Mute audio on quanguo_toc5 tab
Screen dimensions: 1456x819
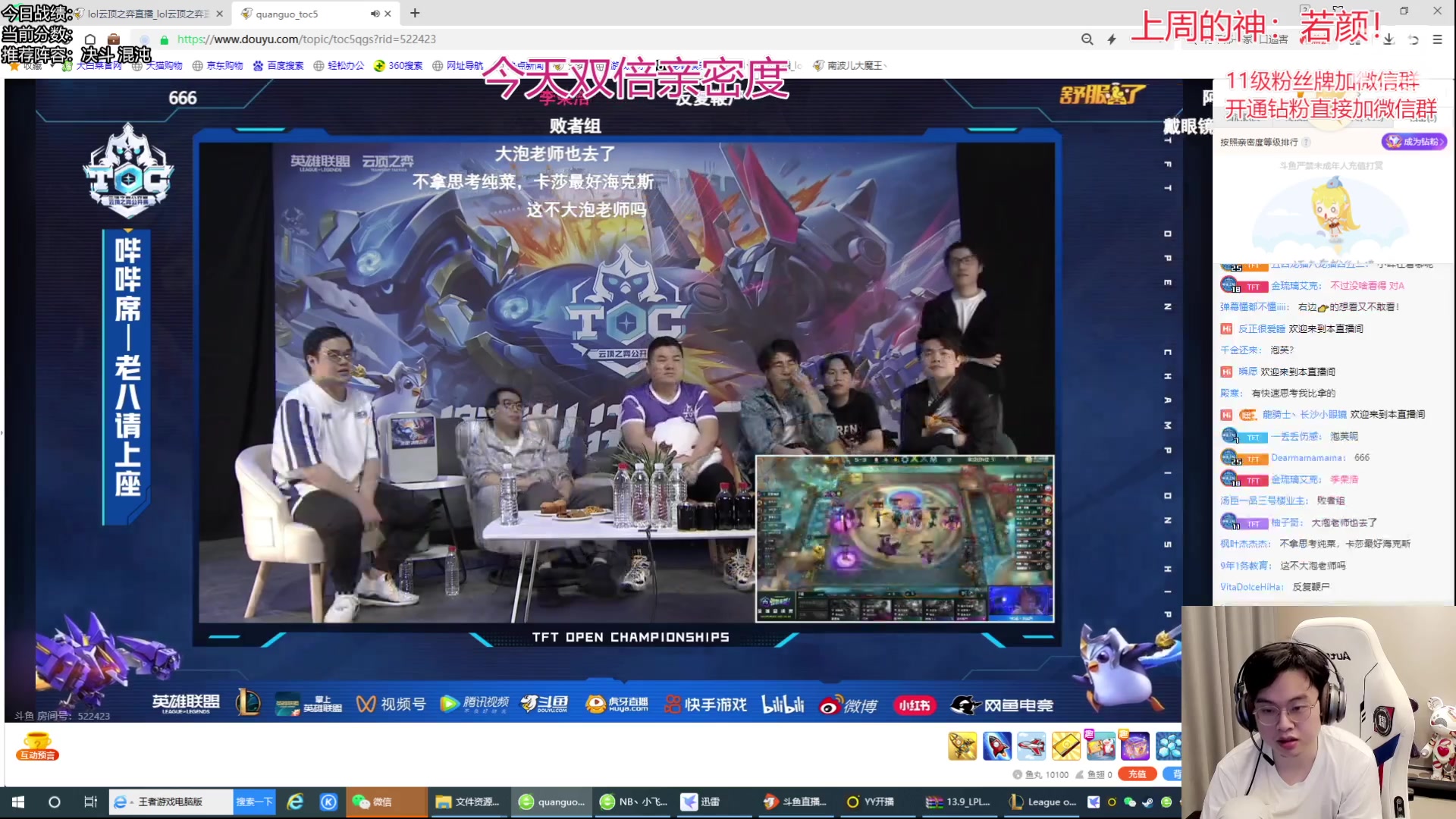[x=375, y=14]
